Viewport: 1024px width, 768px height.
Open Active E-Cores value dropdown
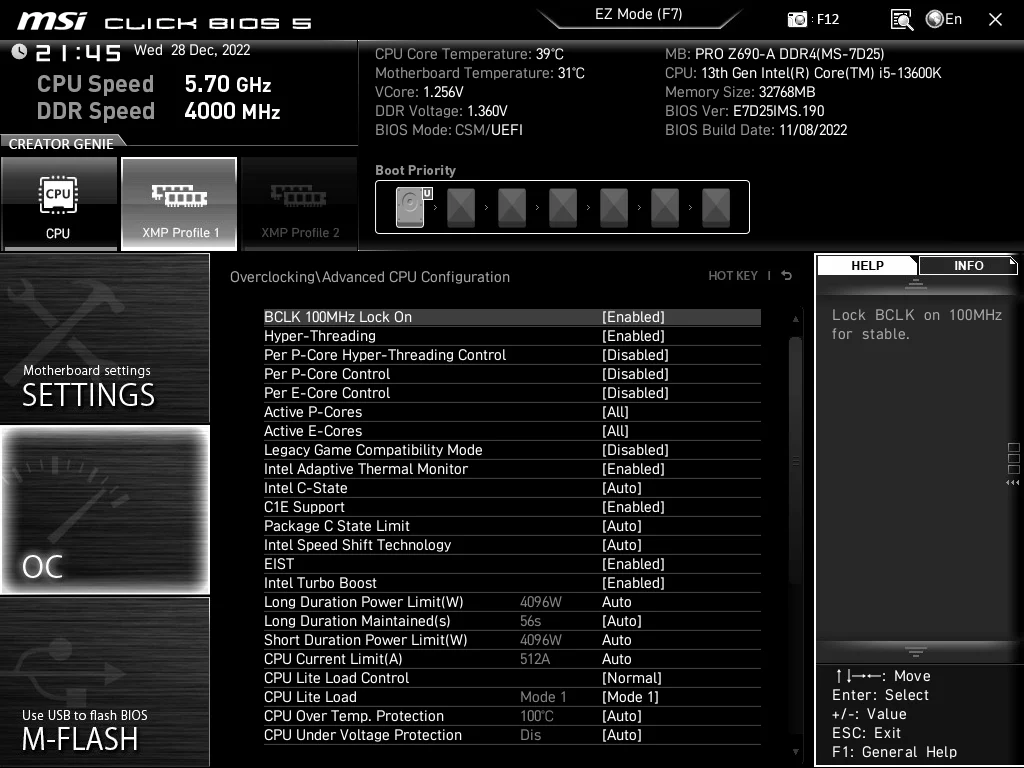point(615,431)
